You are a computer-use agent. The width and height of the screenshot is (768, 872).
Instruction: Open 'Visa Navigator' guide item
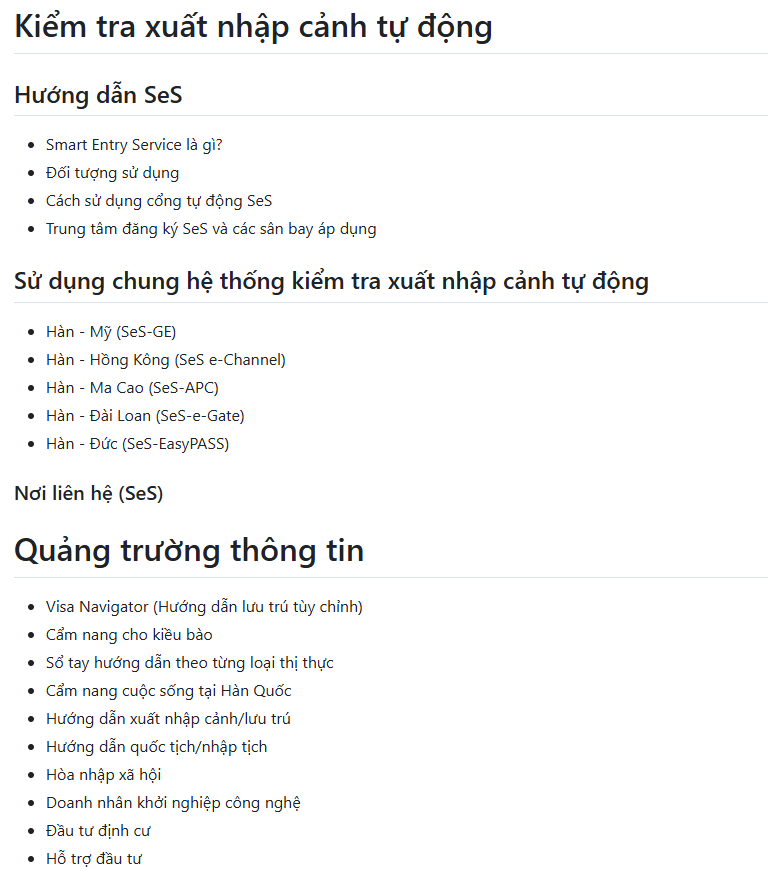[204, 607]
